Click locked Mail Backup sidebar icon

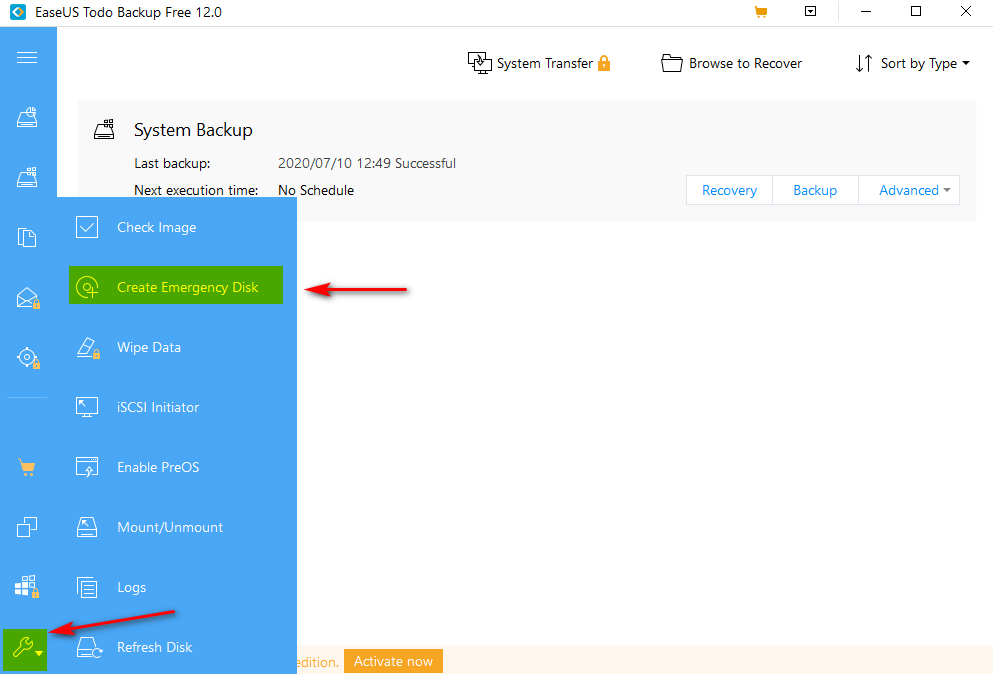[x=28, y=298]
